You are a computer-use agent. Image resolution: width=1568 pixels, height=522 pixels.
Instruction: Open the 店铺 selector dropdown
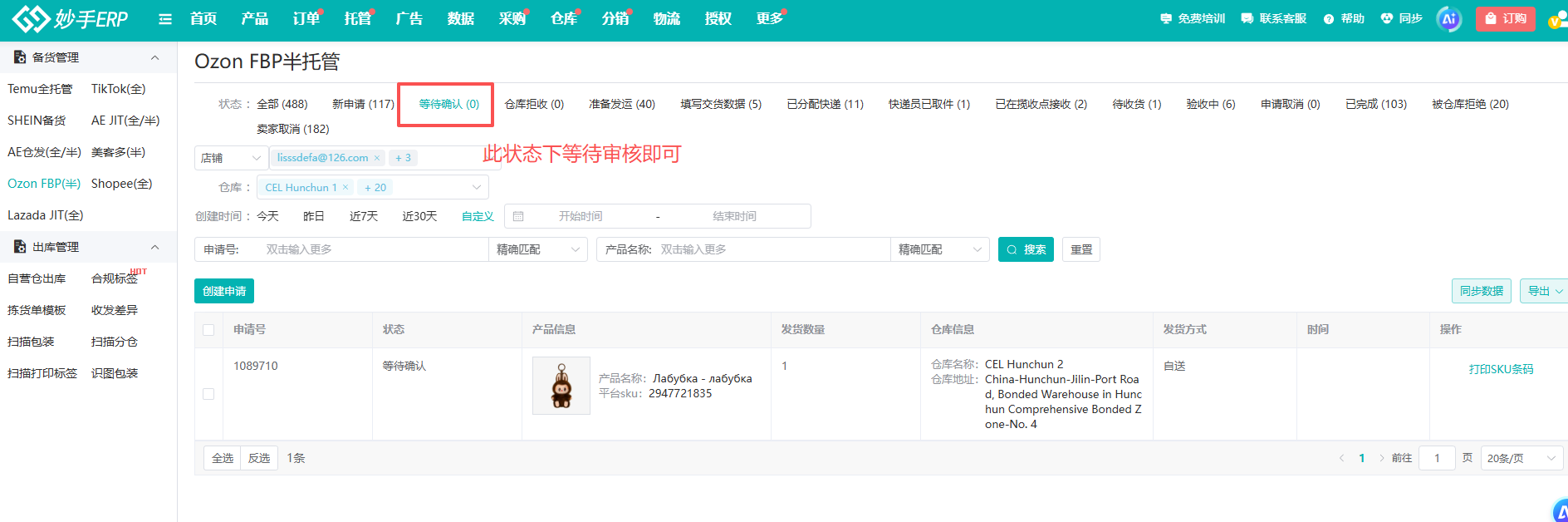[231, 158]
